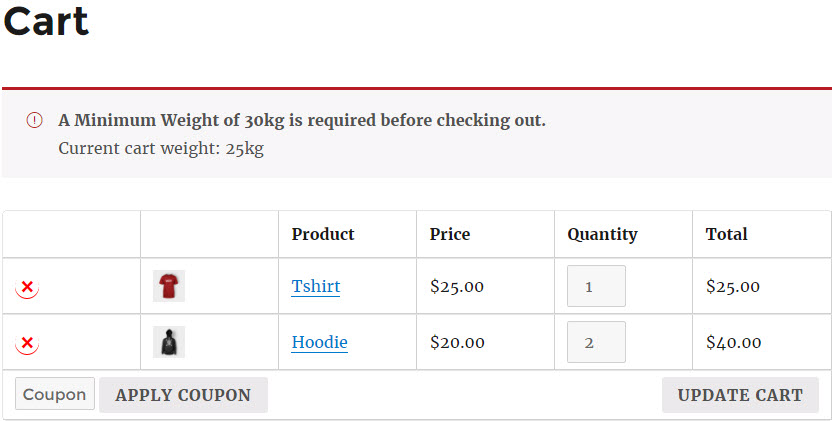Screen dimensions: 832x421
Task: Remove the Tshirt from the cart
Action: pyautogui.click(x=27, y=287)
